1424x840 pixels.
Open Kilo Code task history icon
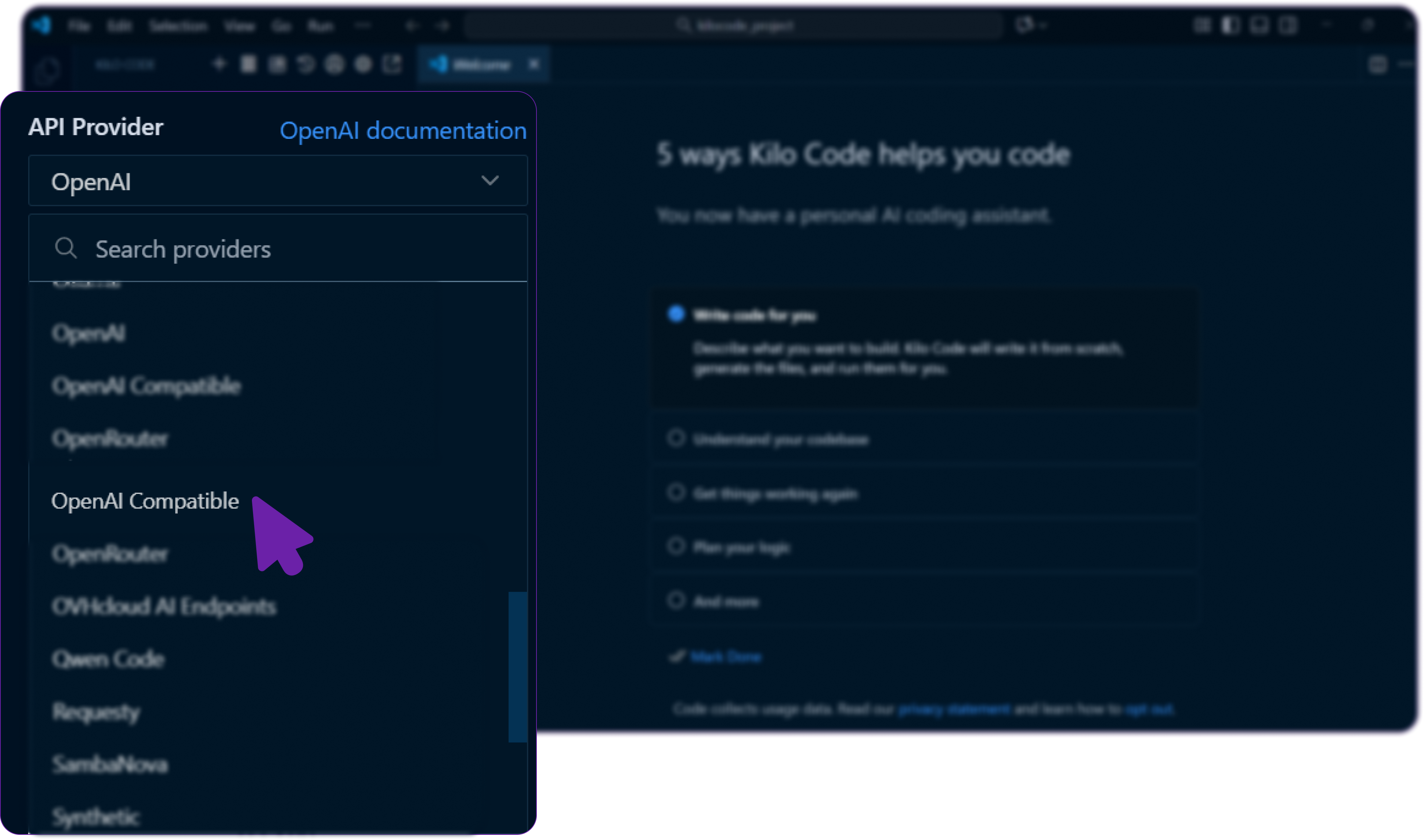[306, 64]
